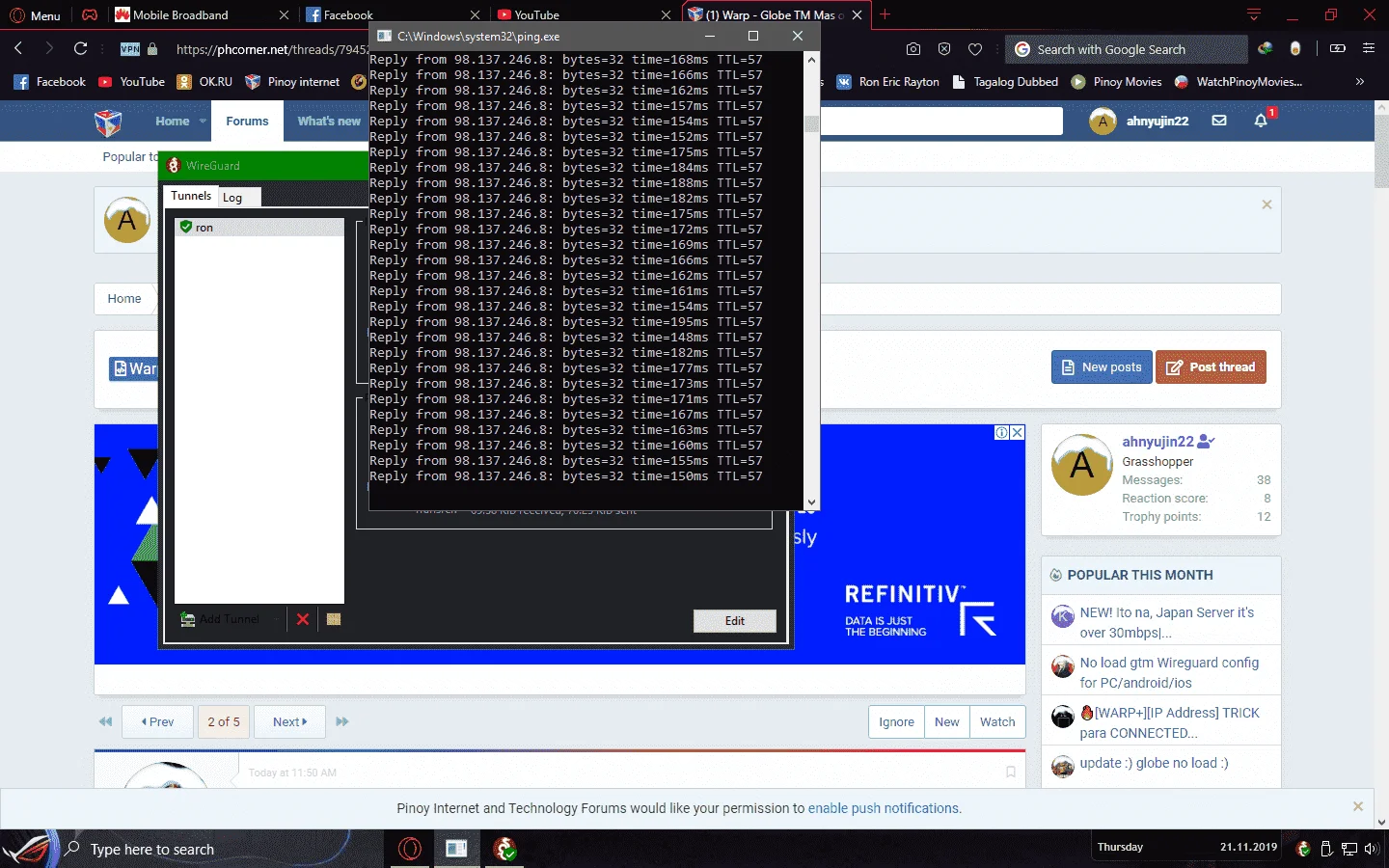Open the Pinoy Movies bookmark

(1117, 82)
